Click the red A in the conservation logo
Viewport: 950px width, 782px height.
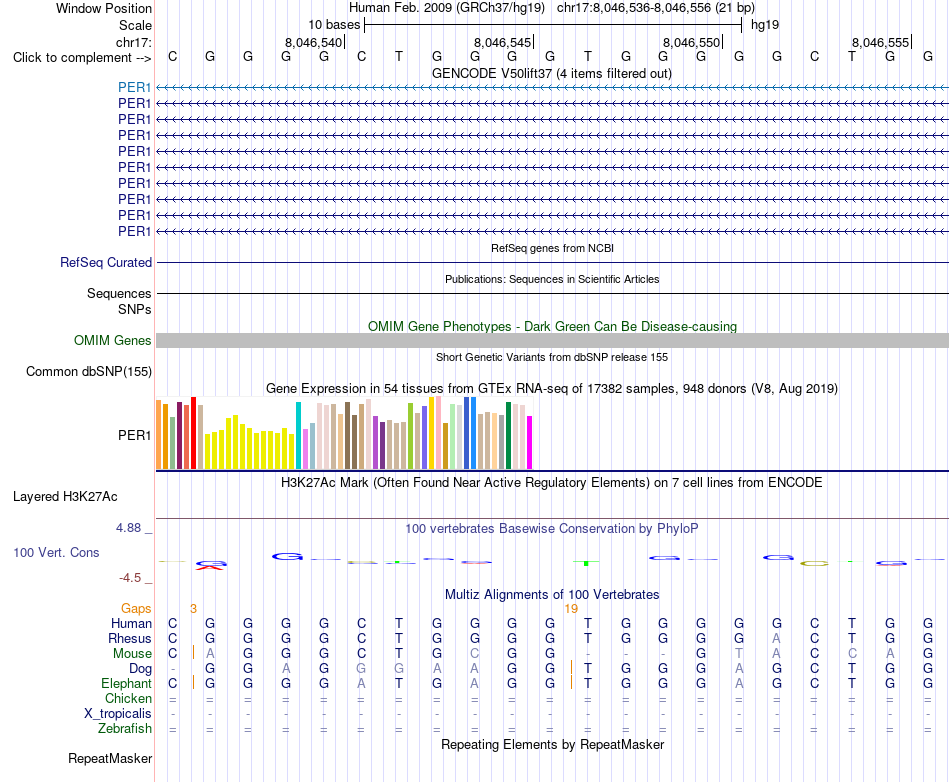(210, 568)
